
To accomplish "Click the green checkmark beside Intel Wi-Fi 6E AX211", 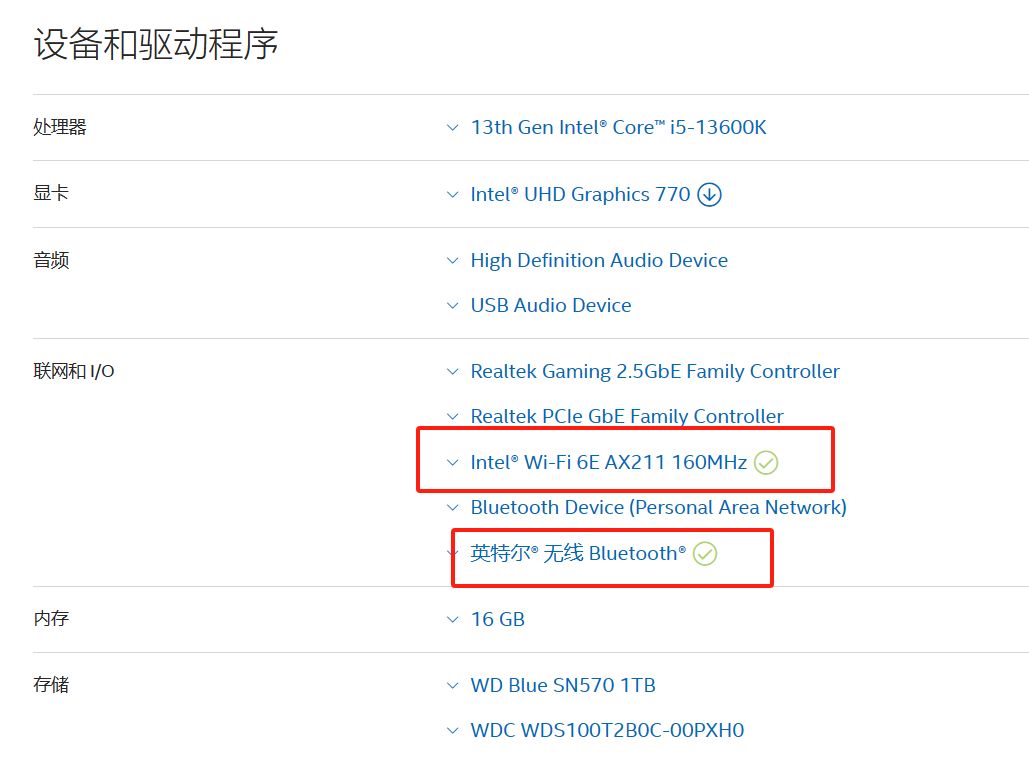I will 765,462.
